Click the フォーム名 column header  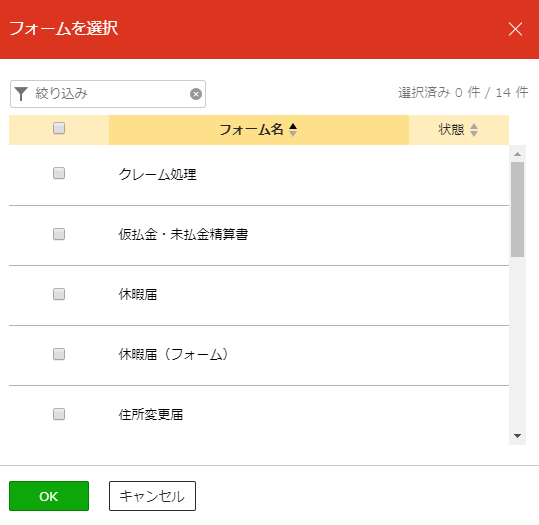click(x=259, y=130)
